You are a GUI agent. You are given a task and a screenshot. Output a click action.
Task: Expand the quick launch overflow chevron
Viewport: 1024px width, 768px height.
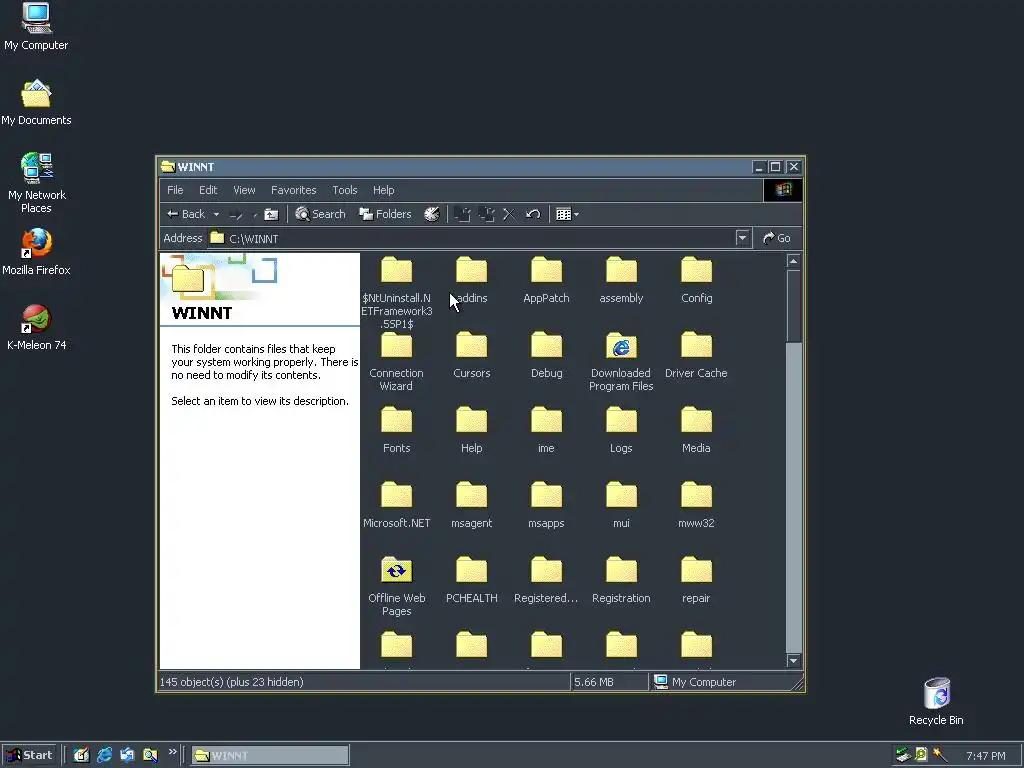click(x=172, y=752)
